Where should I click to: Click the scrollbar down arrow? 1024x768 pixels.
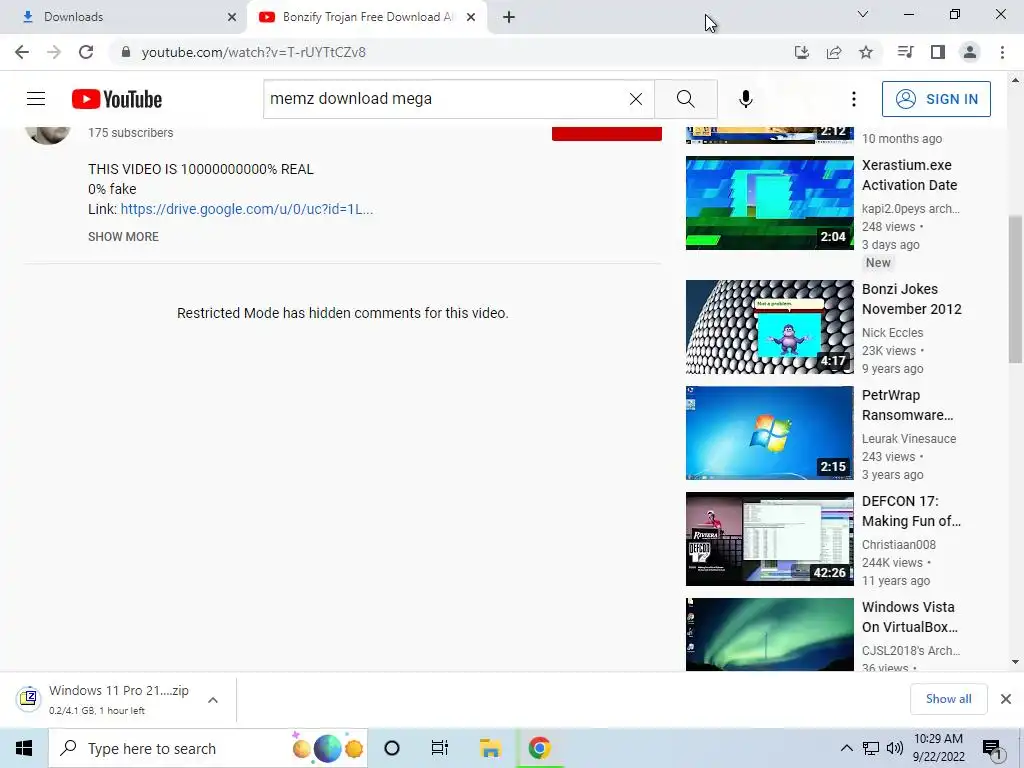point(1015,662)
